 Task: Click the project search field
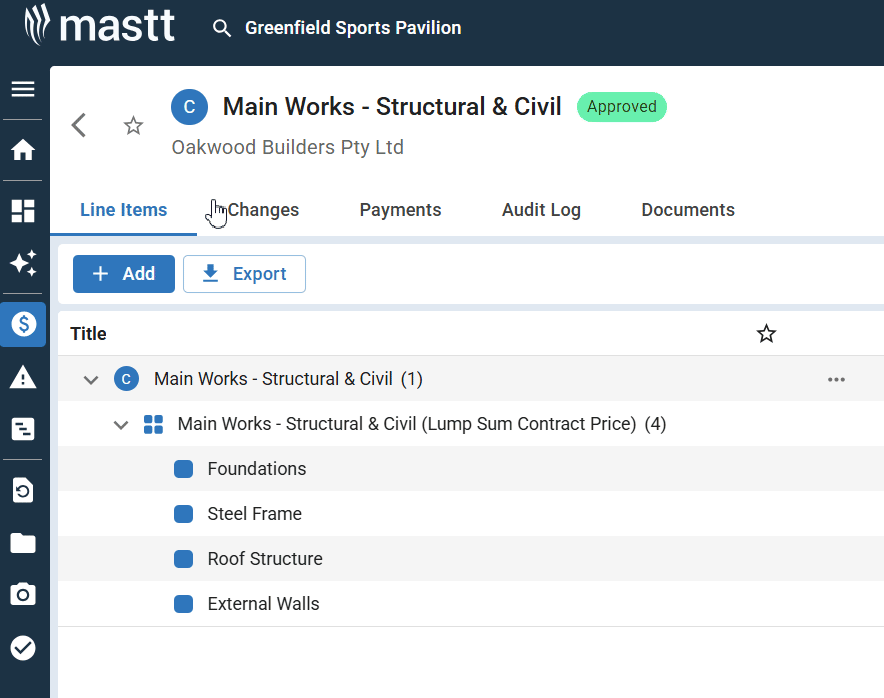click(353, 28)
